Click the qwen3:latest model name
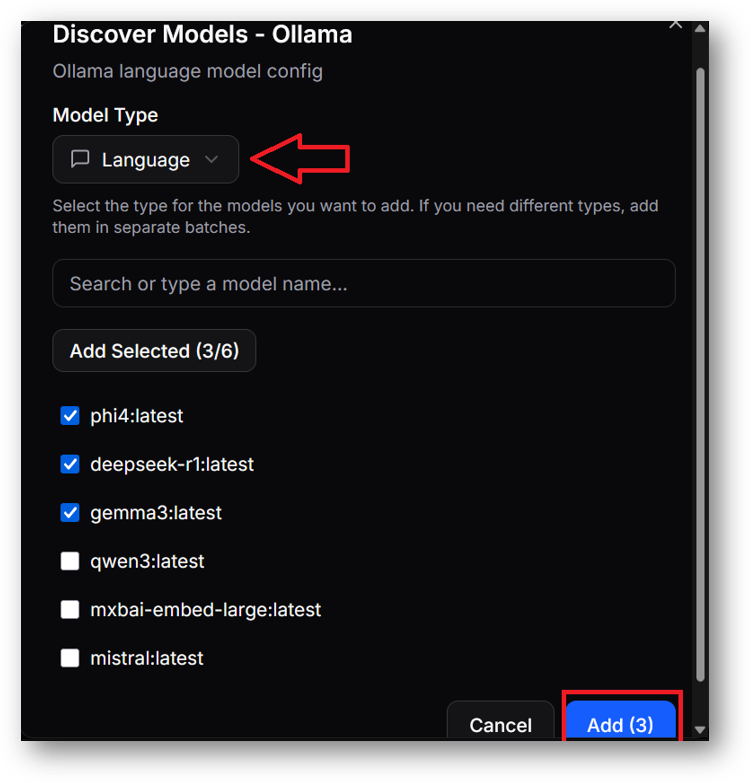This screenshot has height=783, width=751. pos(147,561)
